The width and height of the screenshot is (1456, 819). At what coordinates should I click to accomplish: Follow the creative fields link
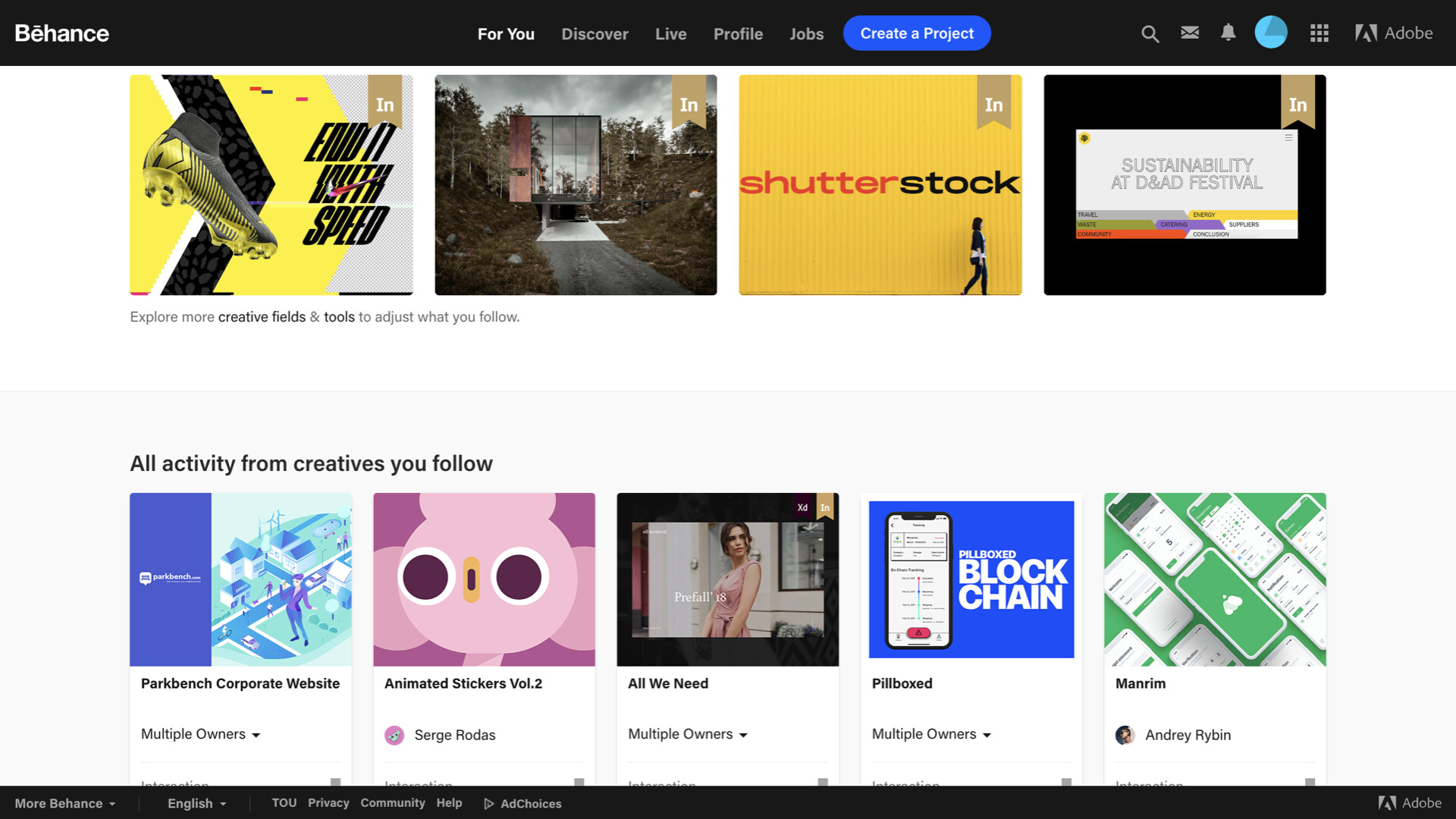tap(262, 317)
